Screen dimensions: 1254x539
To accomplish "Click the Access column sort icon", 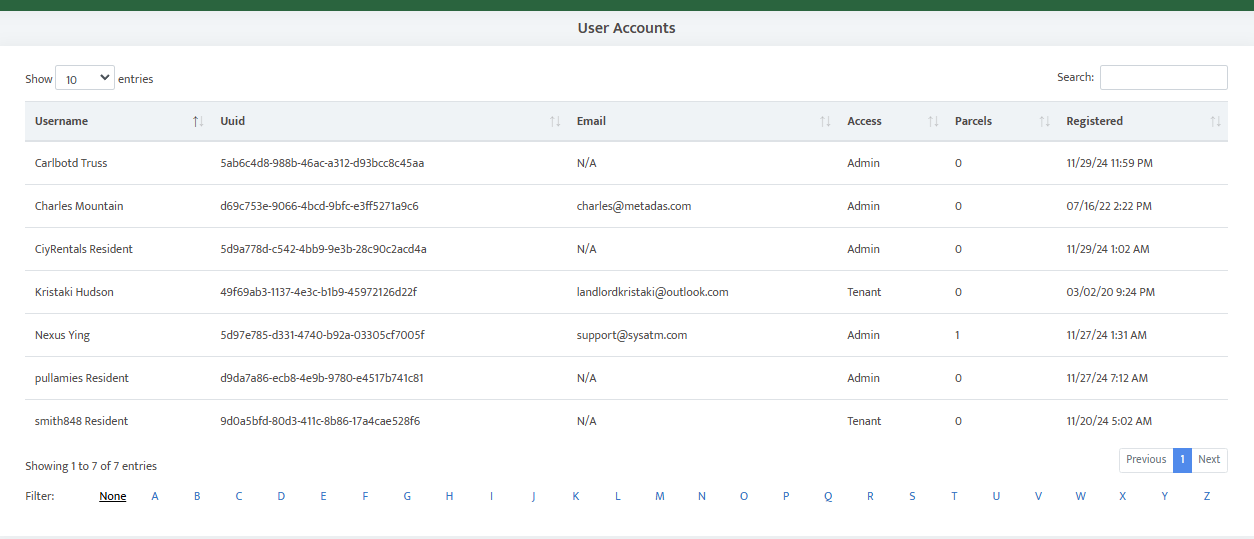I will pos(933,121).
